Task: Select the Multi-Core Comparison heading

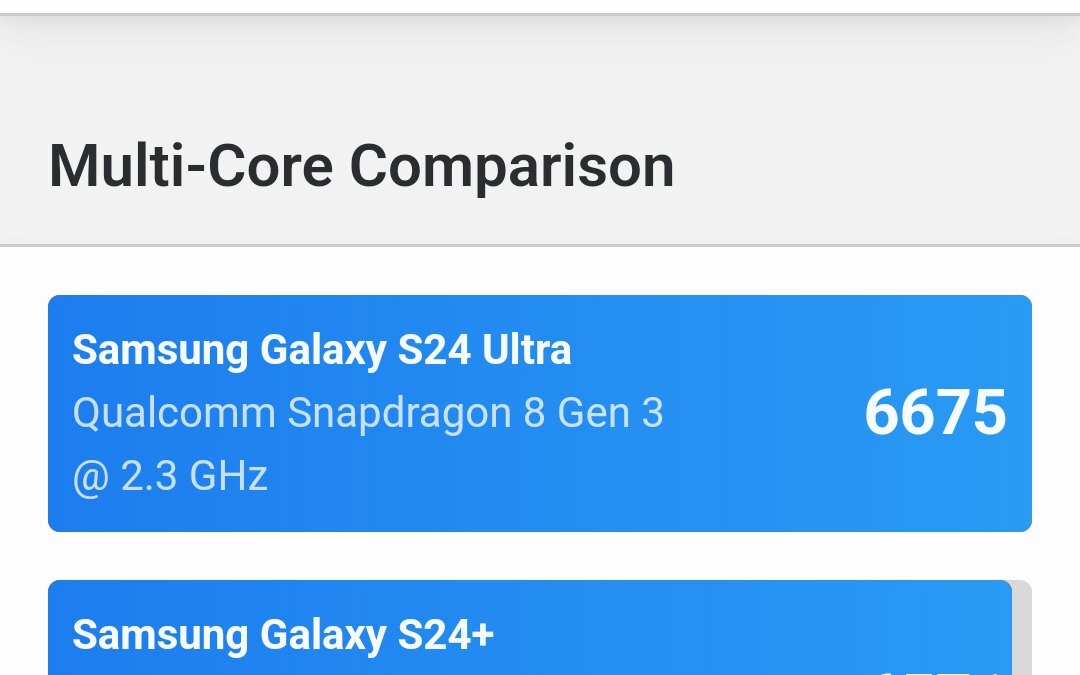Action: (x=364, y=165)
